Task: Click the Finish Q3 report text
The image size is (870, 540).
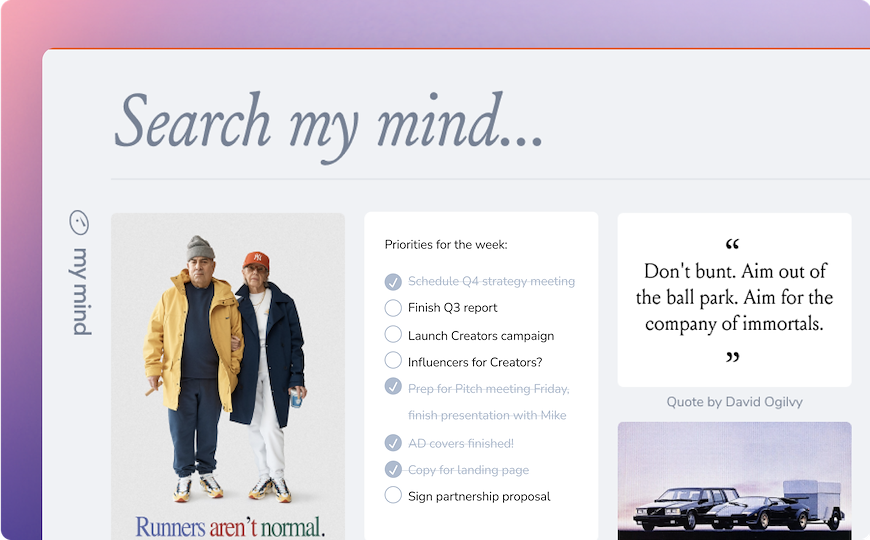Action: coord(452,307)
